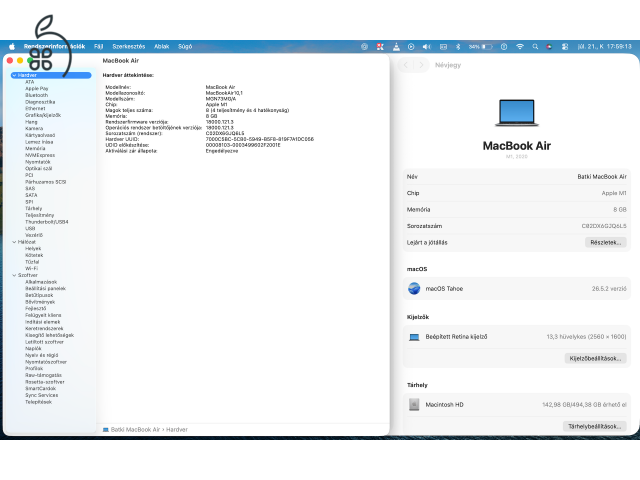Screen dimensions: 640x480
Task: Open the Fájl menu
Action: click(x=98, y=47)
